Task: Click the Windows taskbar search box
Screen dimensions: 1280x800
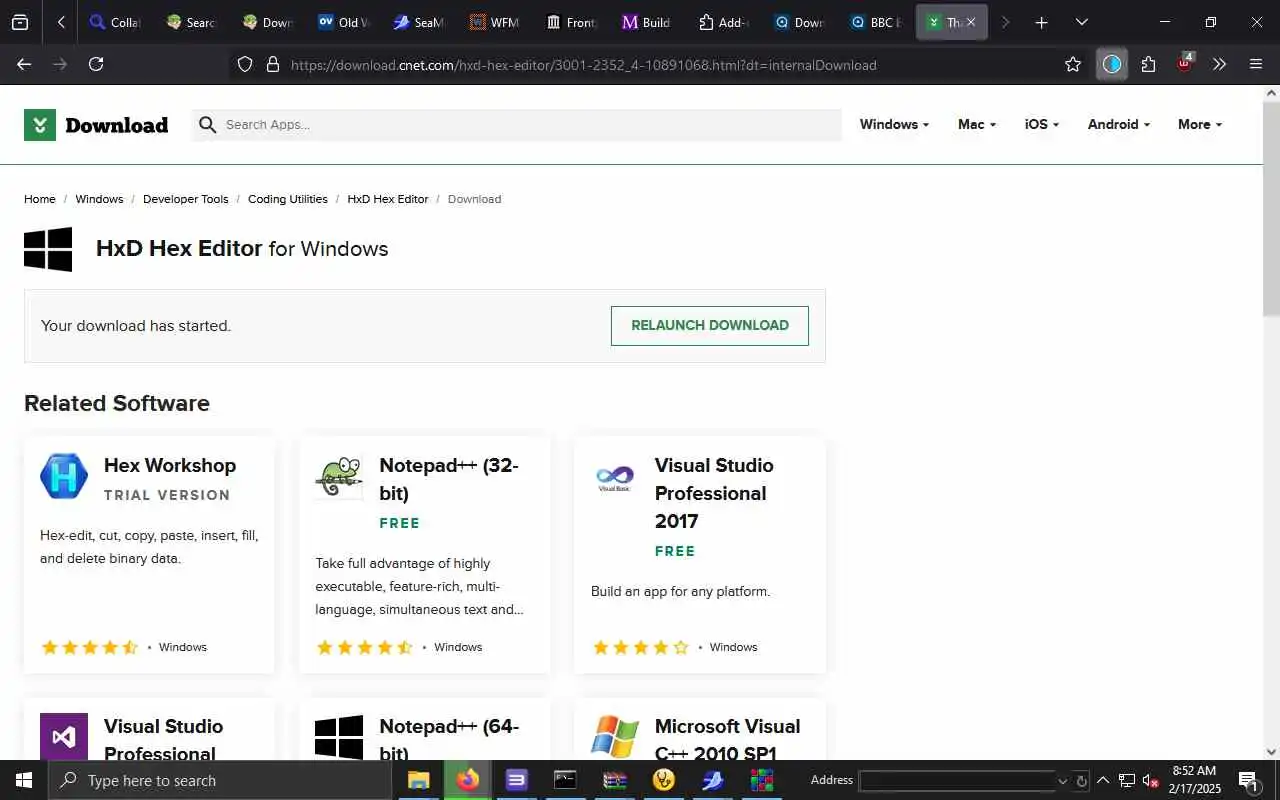Action: [220, 780]
